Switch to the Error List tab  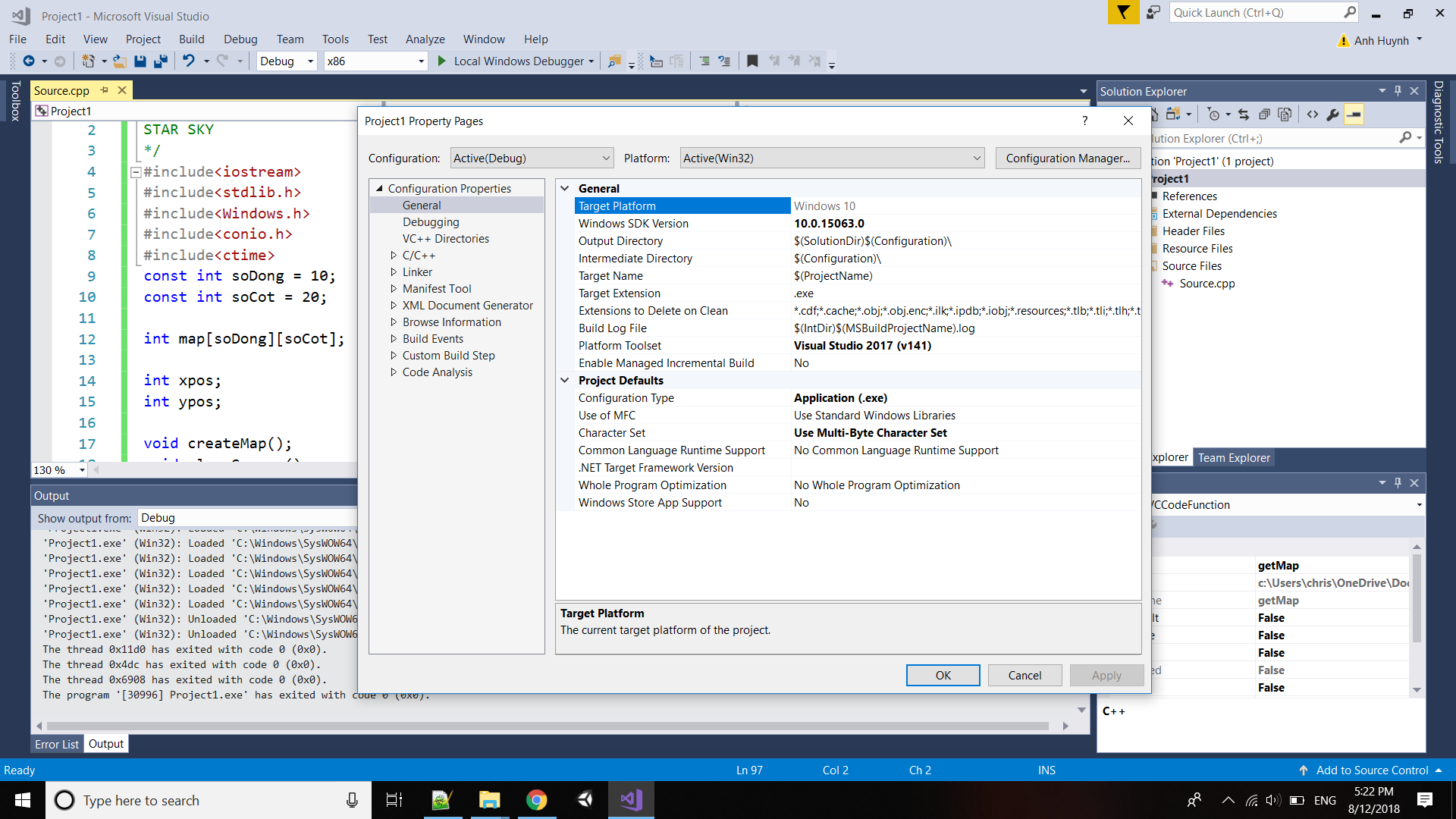pos(56,744)
